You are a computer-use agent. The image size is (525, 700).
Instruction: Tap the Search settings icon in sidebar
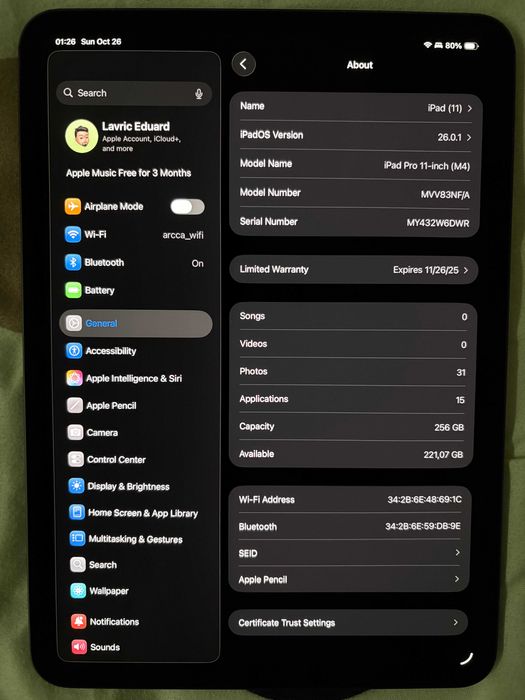click(x=78, y=565)
